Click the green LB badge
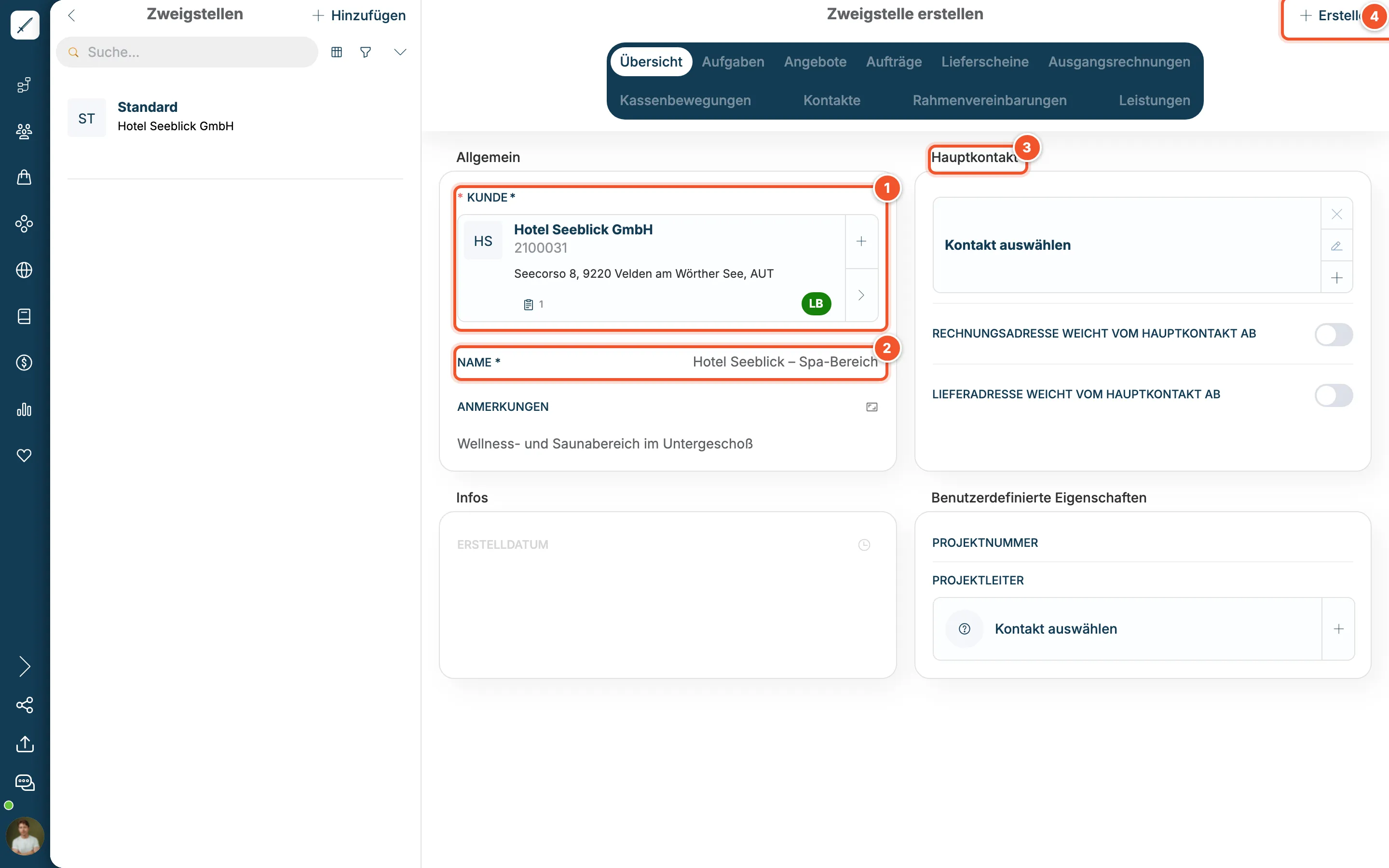1389x868 pixels. click(x=816, y=304)
